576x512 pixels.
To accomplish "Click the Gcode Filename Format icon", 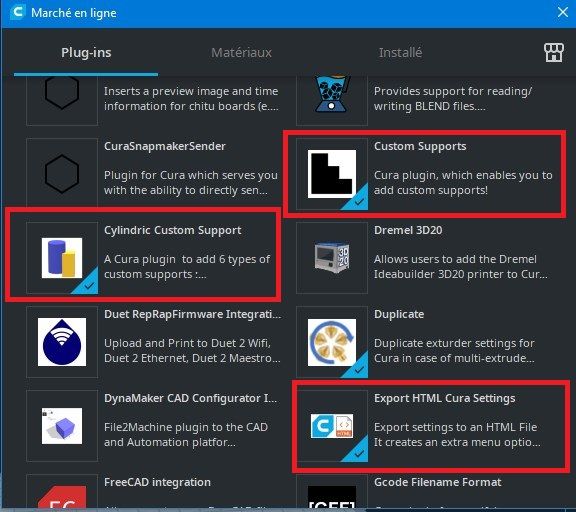I will (x=332, y=497).
